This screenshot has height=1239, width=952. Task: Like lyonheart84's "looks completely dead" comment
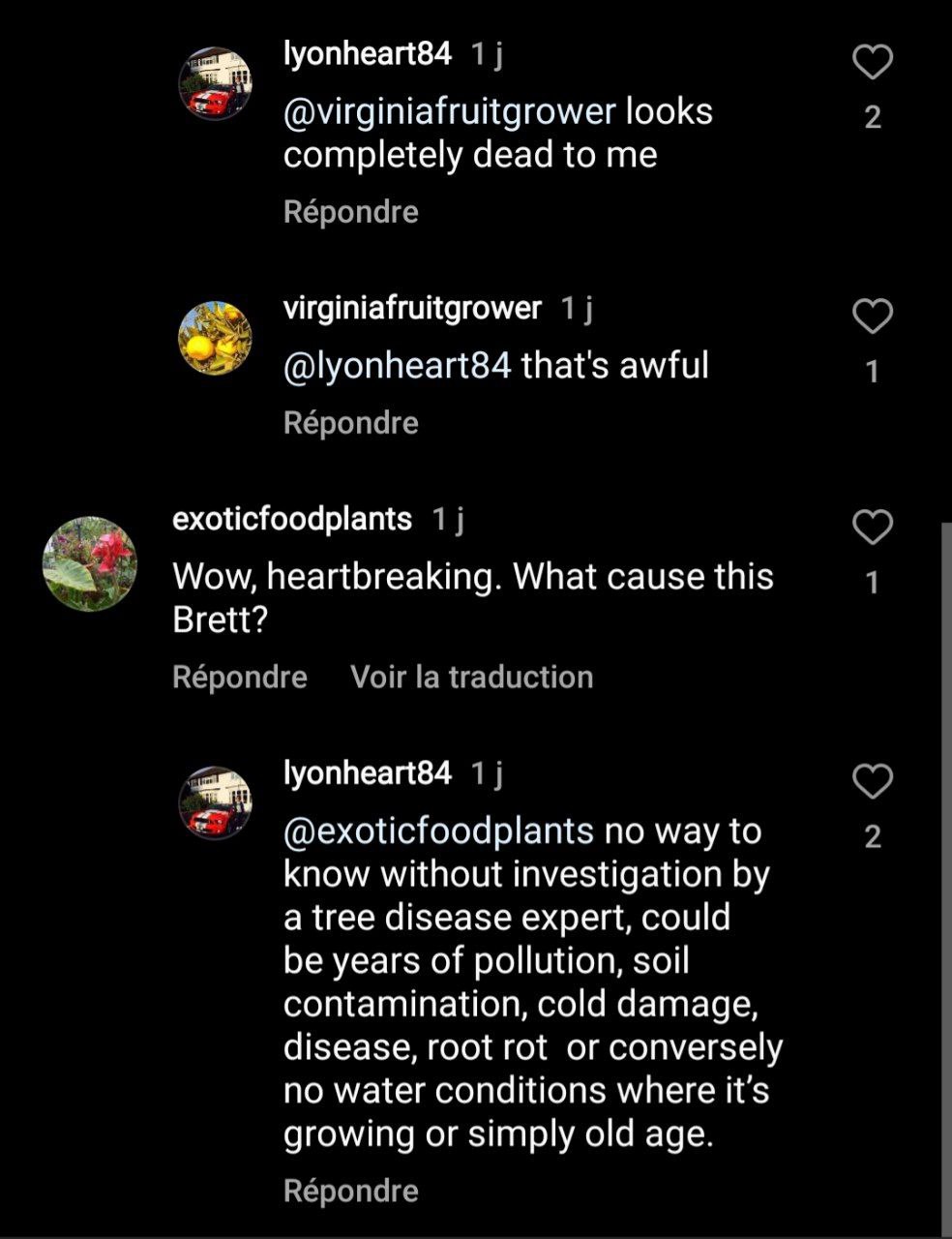[872, 63]
